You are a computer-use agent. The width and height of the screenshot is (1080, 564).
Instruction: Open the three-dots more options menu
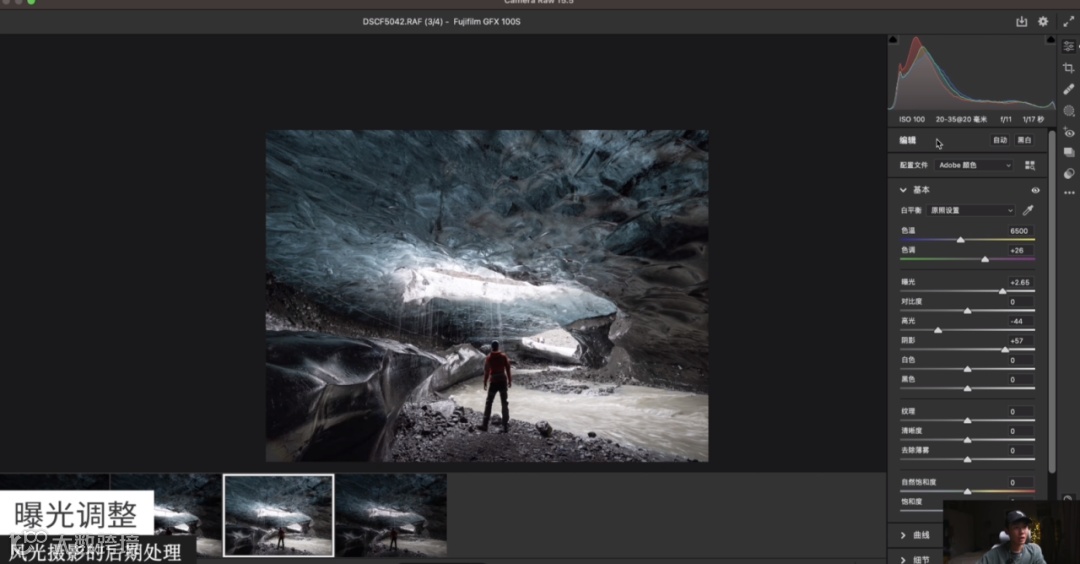(1069, 193)
